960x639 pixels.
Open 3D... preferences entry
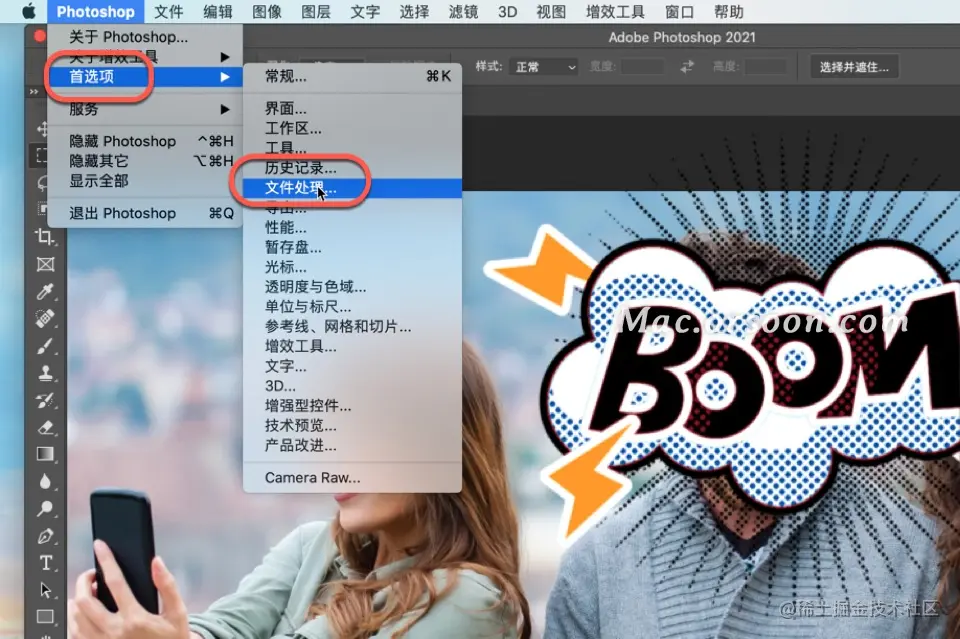(x=352, y=386)
